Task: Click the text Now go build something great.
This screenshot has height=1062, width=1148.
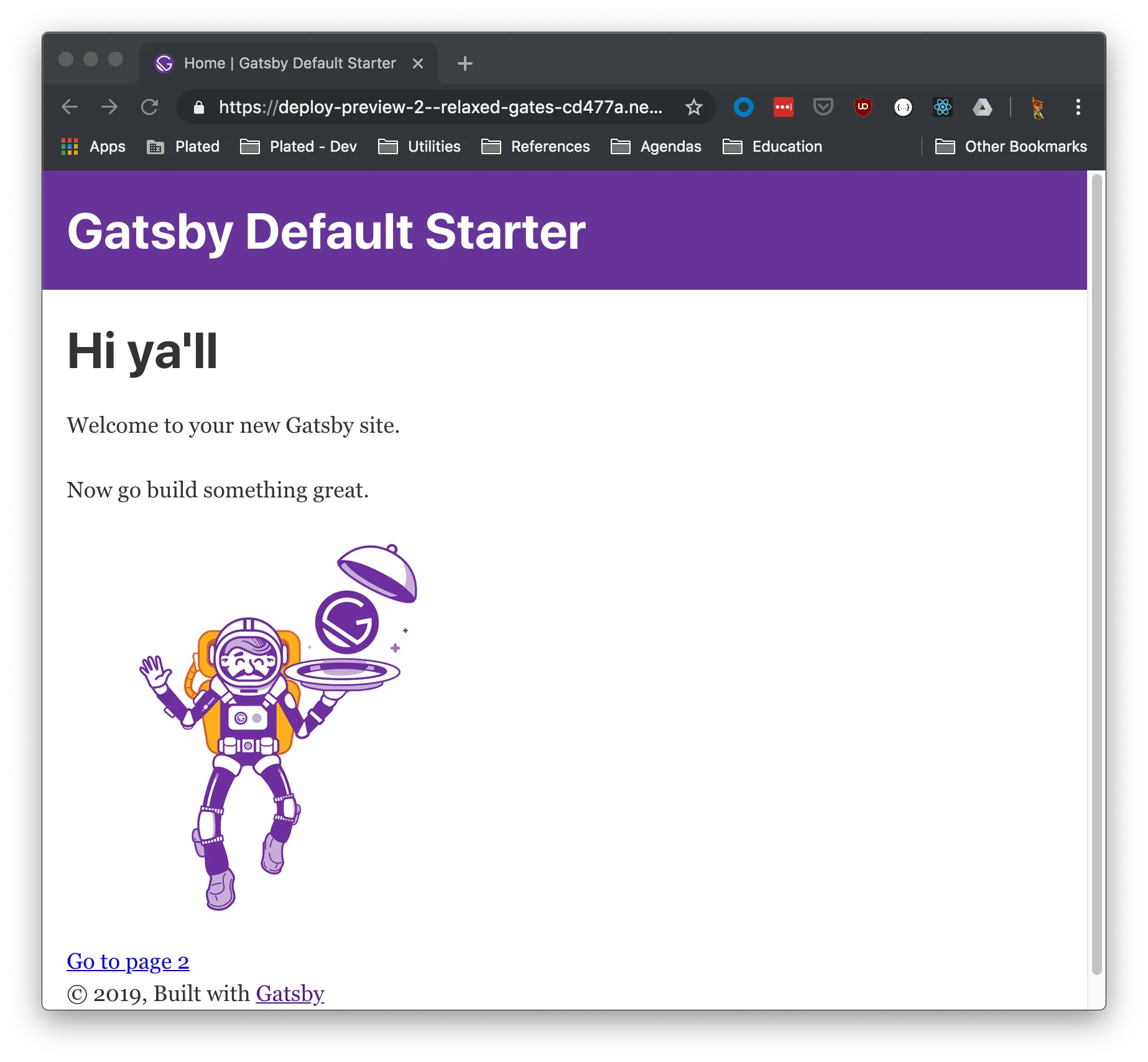Action: pyautogui.click(x=218, y=490)
